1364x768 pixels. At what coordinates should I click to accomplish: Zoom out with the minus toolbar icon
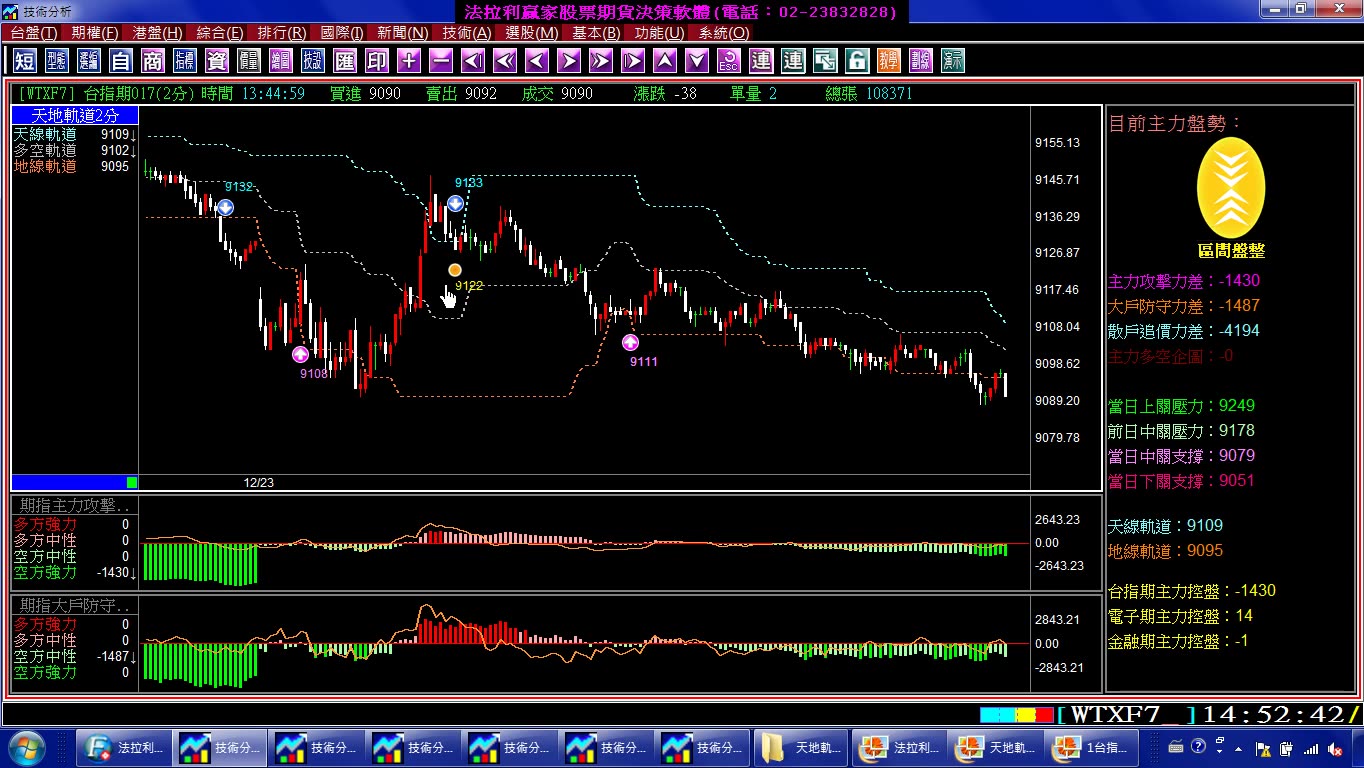tap(441, 61)
